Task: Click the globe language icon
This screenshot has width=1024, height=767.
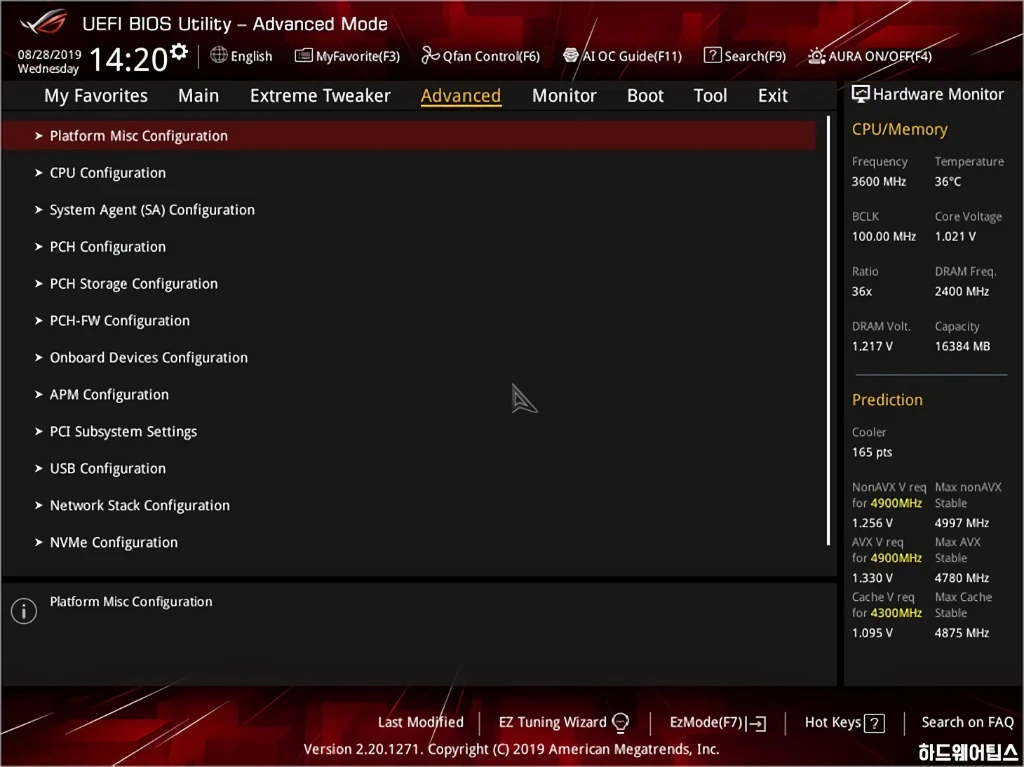Action: pyautogui.click(x=219, y=55)
